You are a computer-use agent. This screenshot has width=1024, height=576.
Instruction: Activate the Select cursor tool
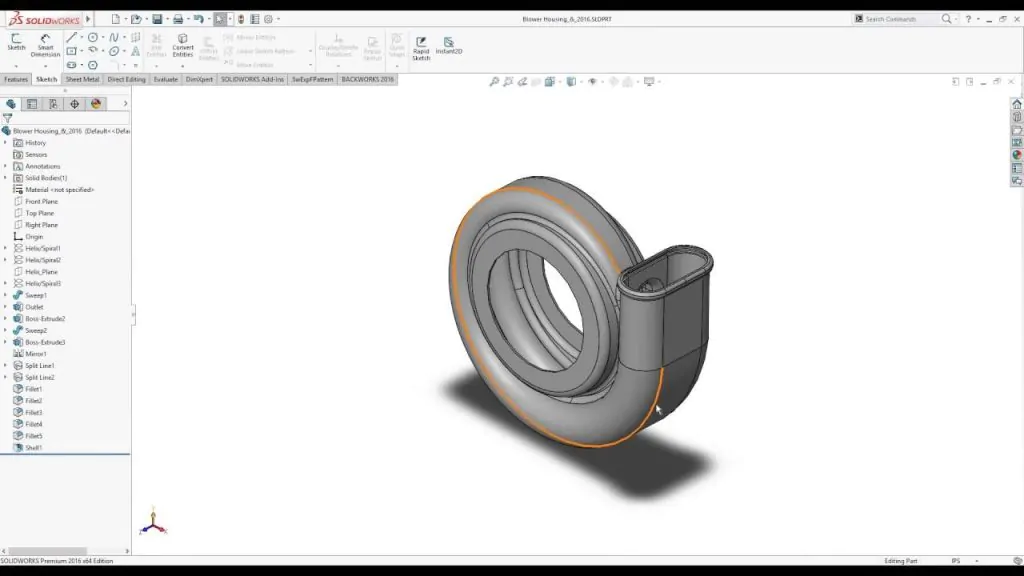pyautogui.click(x=220, y=19)
